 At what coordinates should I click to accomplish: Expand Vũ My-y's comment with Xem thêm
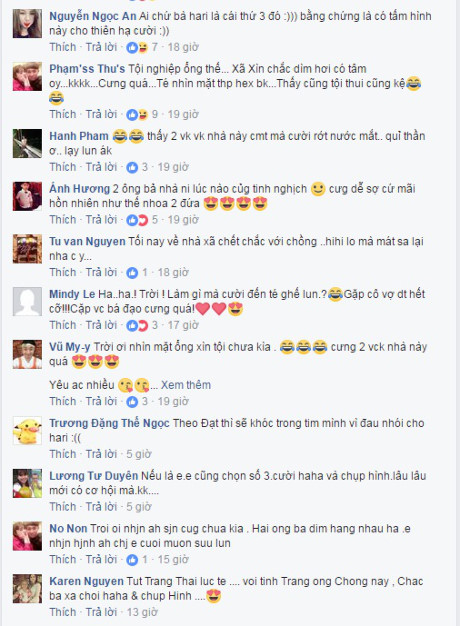click(186, 385)
